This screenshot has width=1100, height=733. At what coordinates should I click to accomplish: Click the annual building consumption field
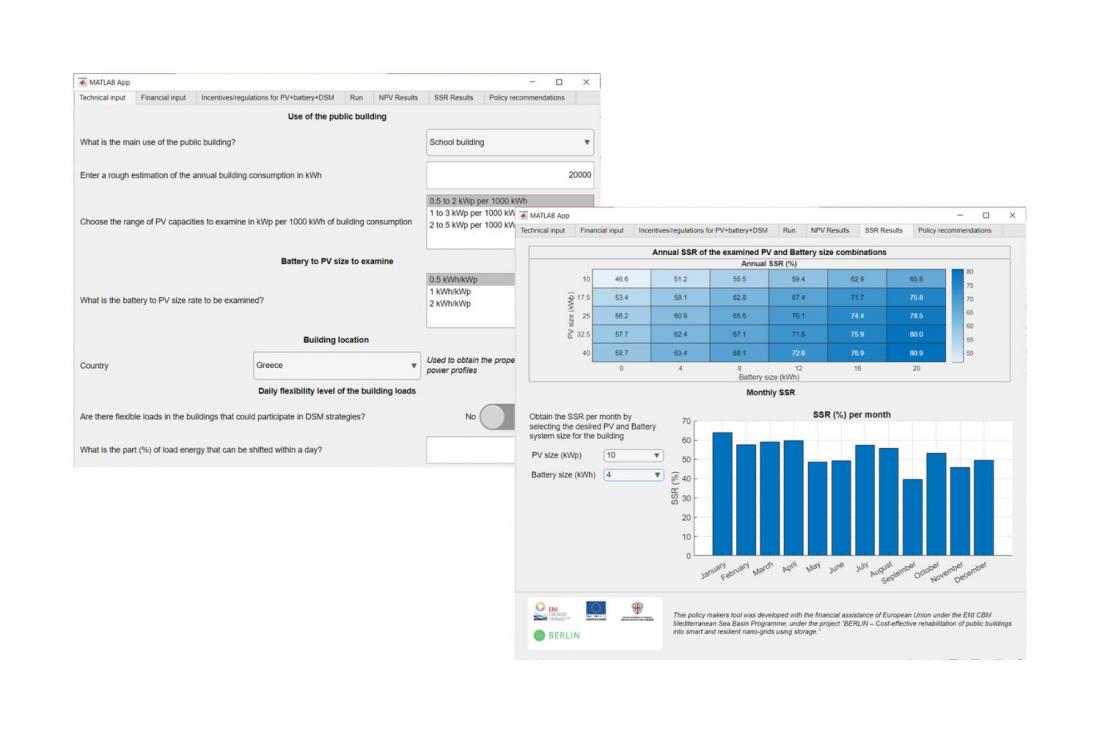pyautogui.click(x=510, y=175)
